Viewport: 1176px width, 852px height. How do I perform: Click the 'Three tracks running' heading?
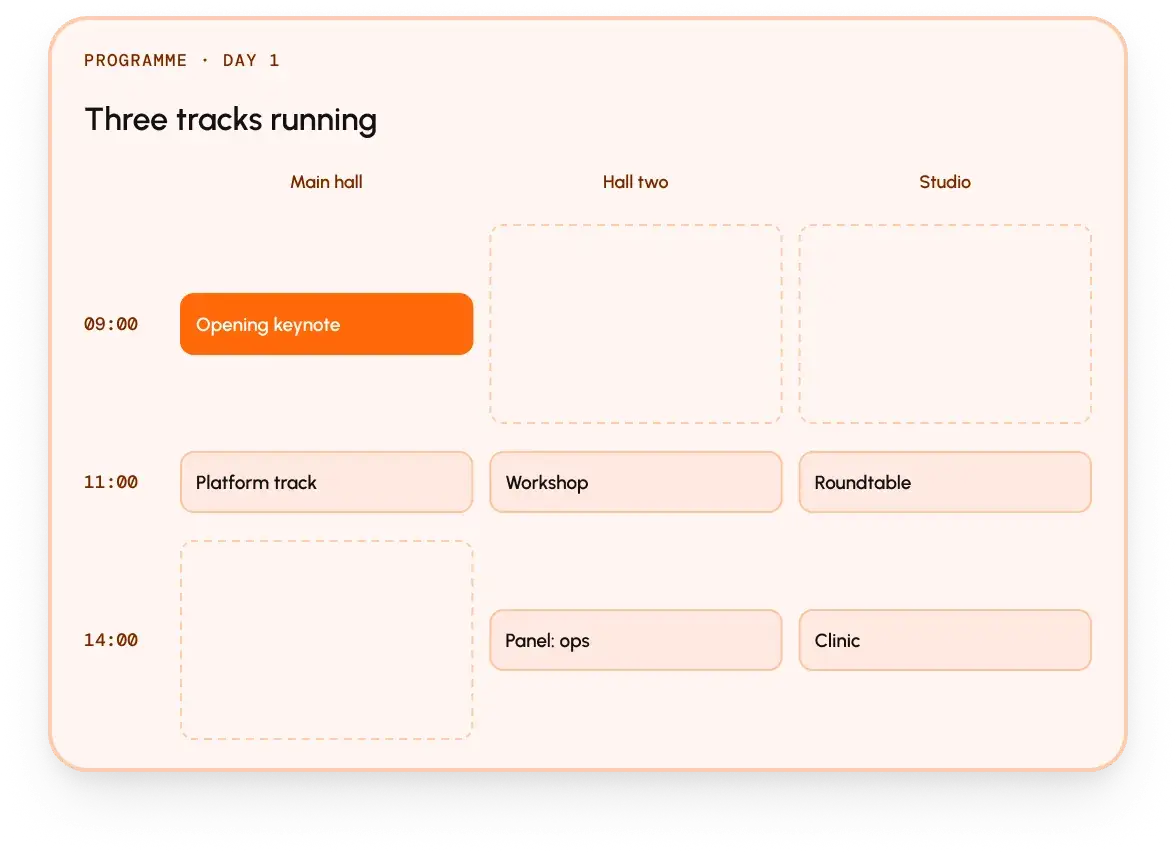click(231, 120)
